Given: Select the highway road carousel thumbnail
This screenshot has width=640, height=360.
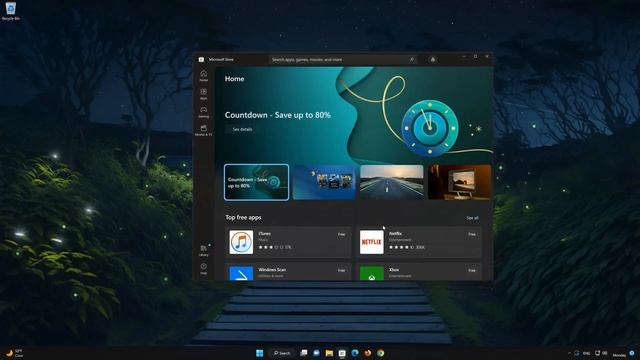Looking at the screenshot, I should tap(392, 182).
